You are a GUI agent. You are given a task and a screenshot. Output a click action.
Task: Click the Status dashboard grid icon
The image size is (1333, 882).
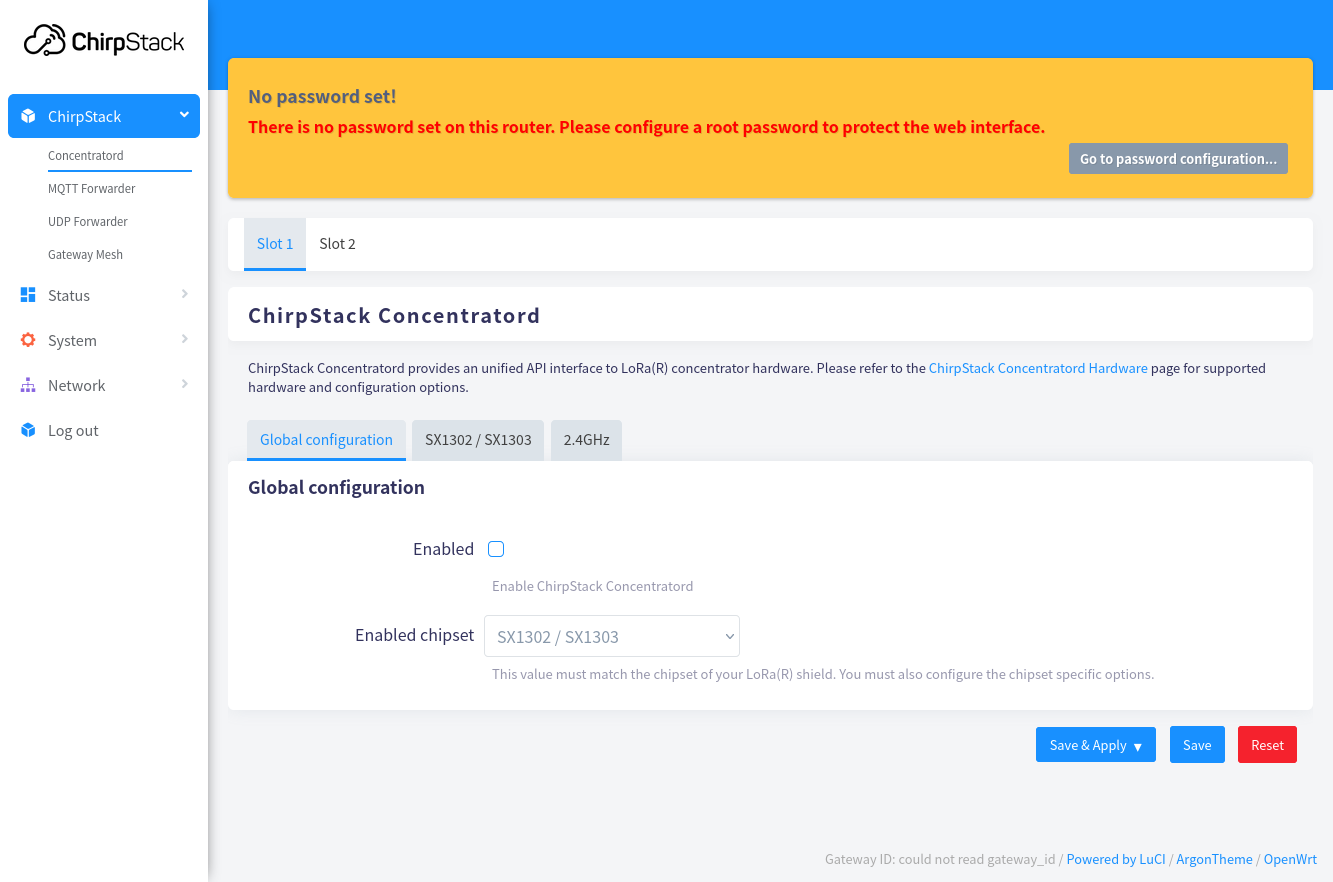[28, 295]
